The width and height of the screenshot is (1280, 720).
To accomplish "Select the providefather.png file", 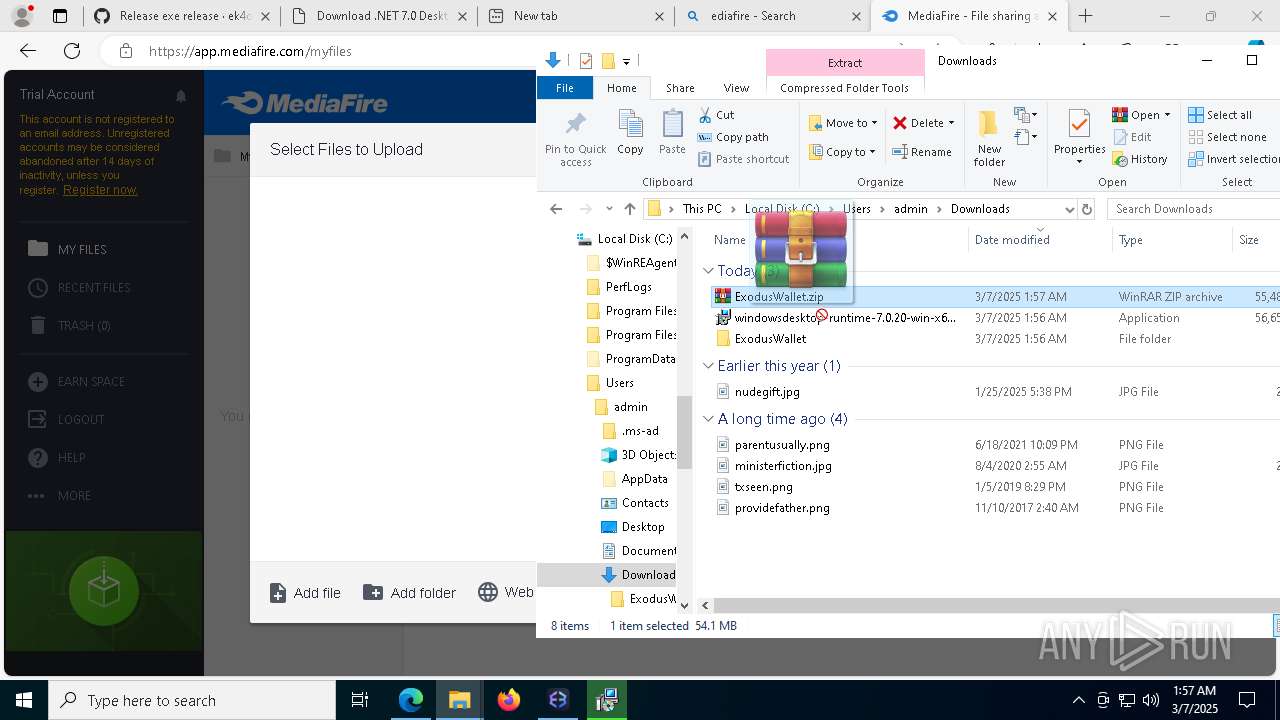I will tap(782, 508).
